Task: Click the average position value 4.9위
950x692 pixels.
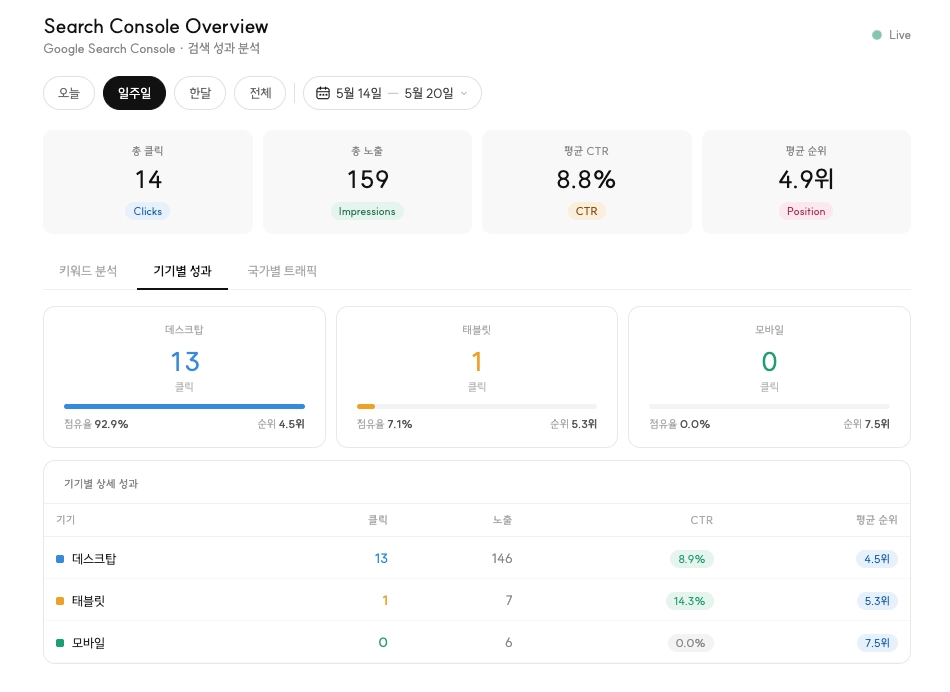Action: [806, 179]
